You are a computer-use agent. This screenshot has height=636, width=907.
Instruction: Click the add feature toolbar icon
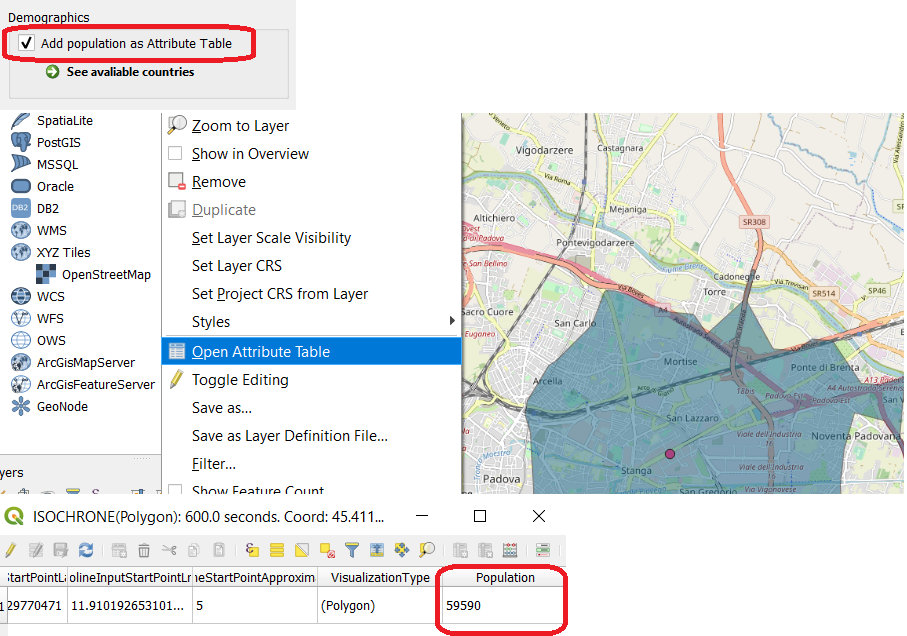(x=119, y=550)
